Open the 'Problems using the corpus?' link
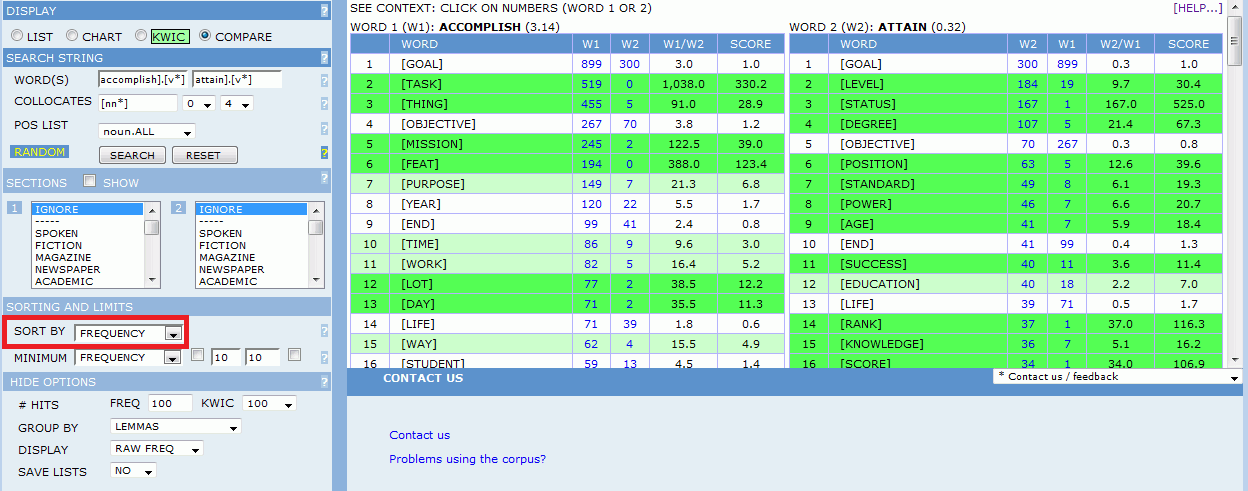The height and width of the screenshot is (491, 1248). [x=467, y=459]
